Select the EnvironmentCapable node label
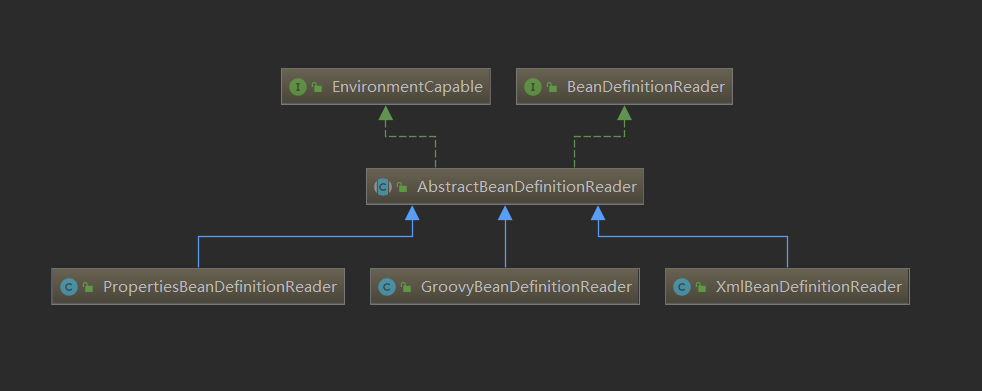 coord(407,87)
